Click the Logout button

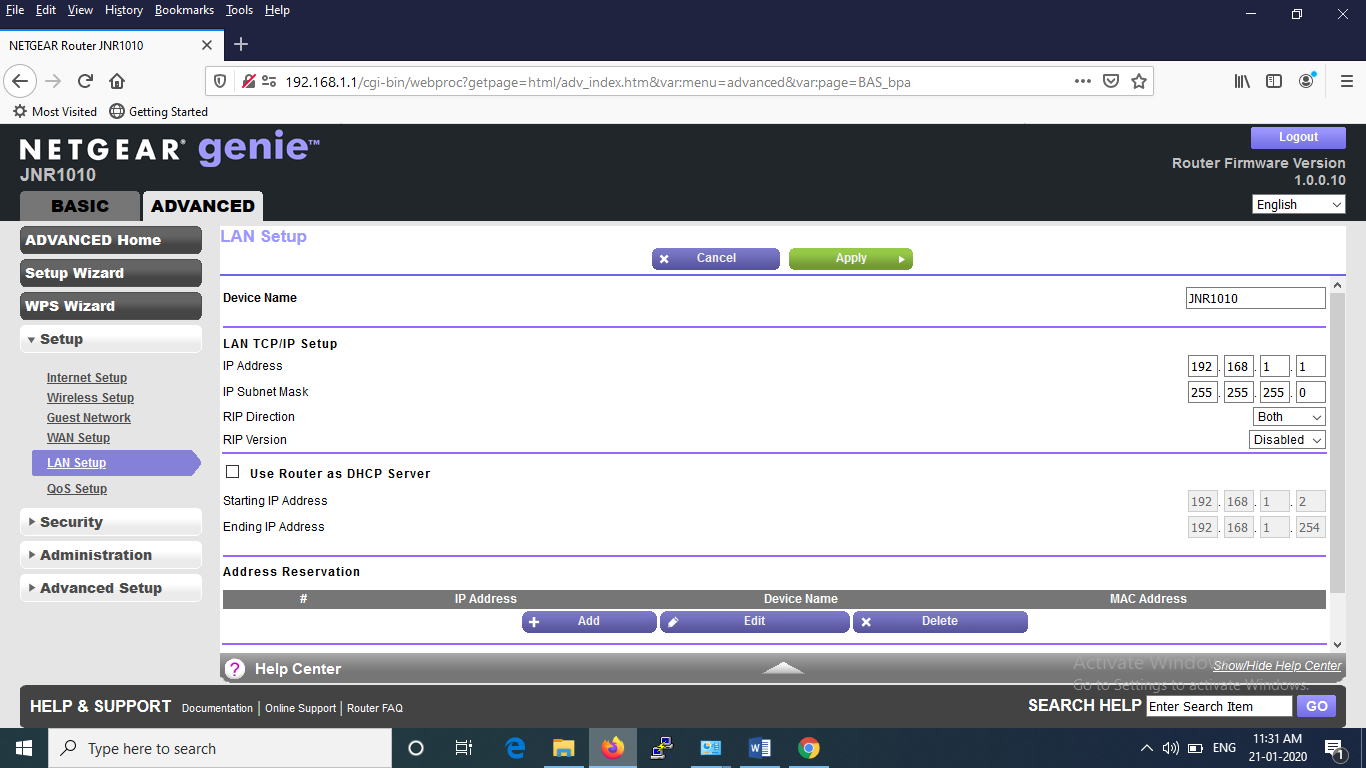[x=1298, y=138]
